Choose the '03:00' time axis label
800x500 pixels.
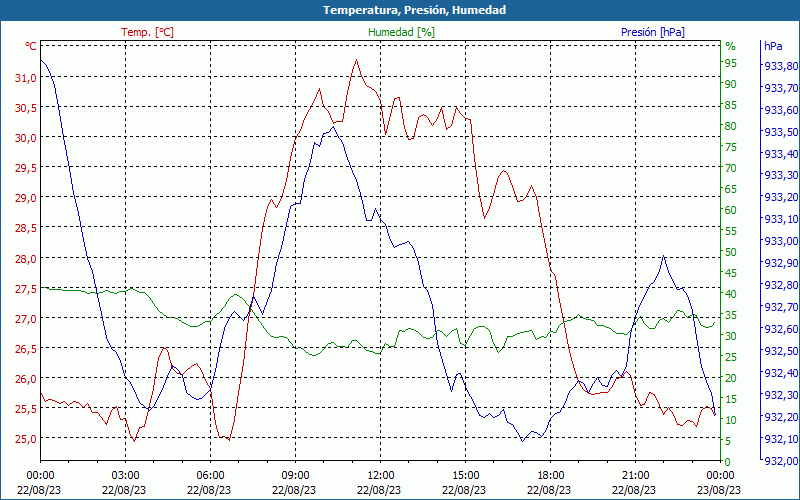pos(126,476)
